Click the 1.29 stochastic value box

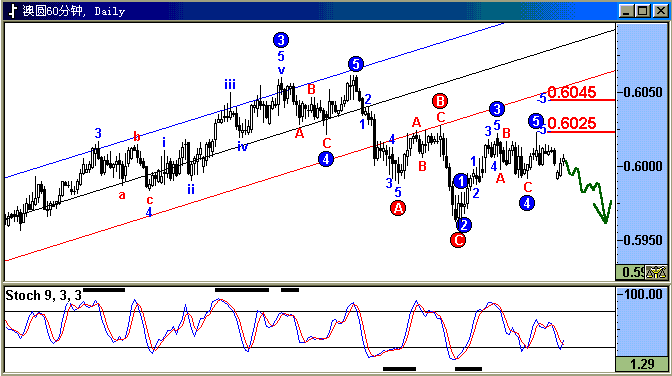pos(642,364)
